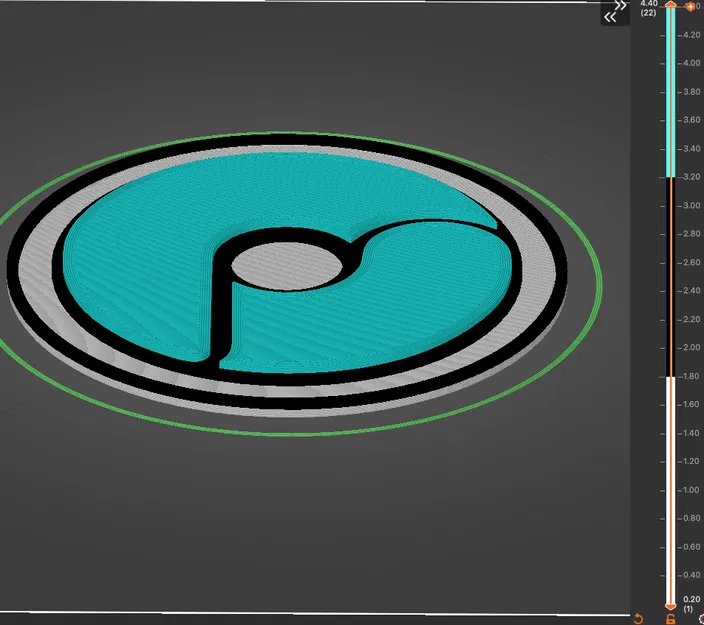704x625 pixels.
Task: Click the 3.60 layer height tick
Action: coord(691,120)
